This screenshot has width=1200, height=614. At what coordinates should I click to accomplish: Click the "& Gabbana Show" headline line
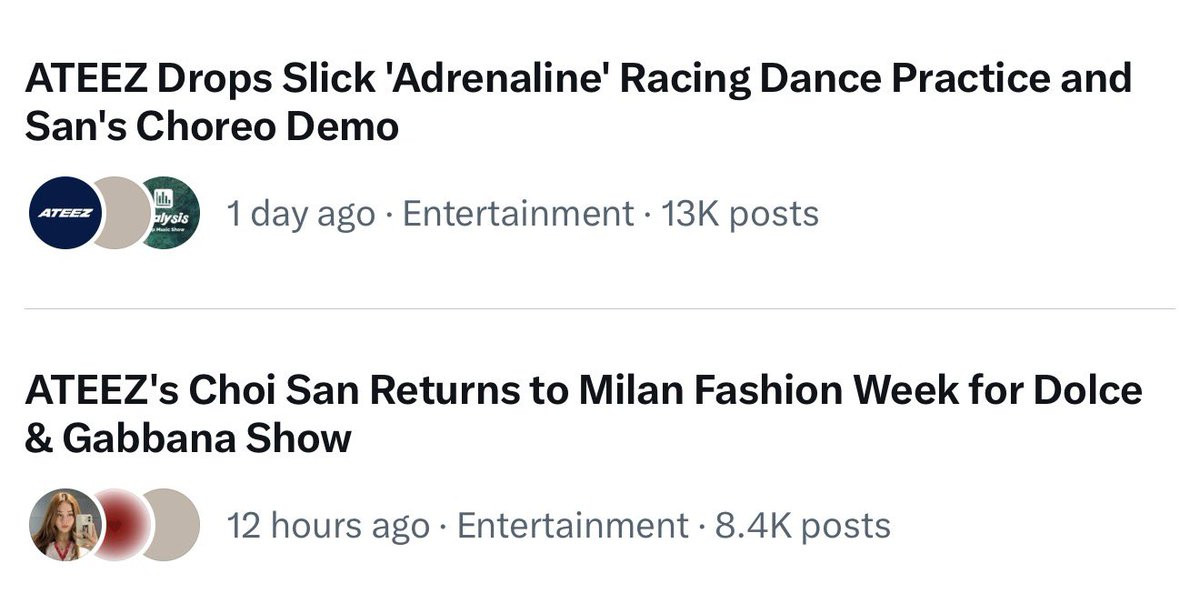point(189,438)
